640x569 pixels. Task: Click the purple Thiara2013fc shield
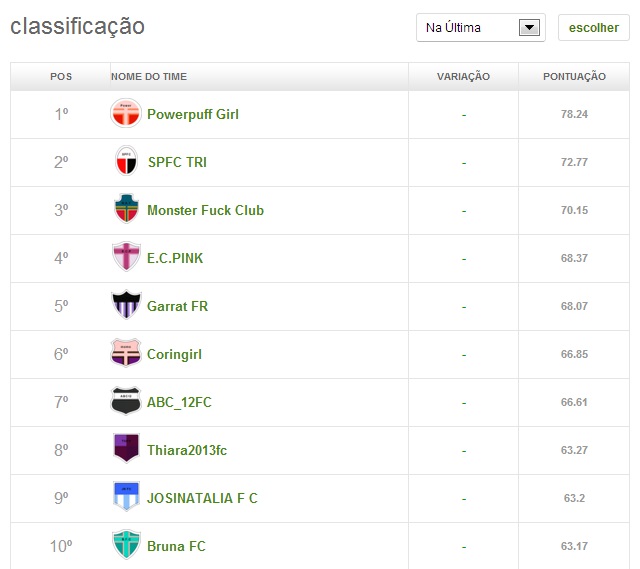pos(126,449)
